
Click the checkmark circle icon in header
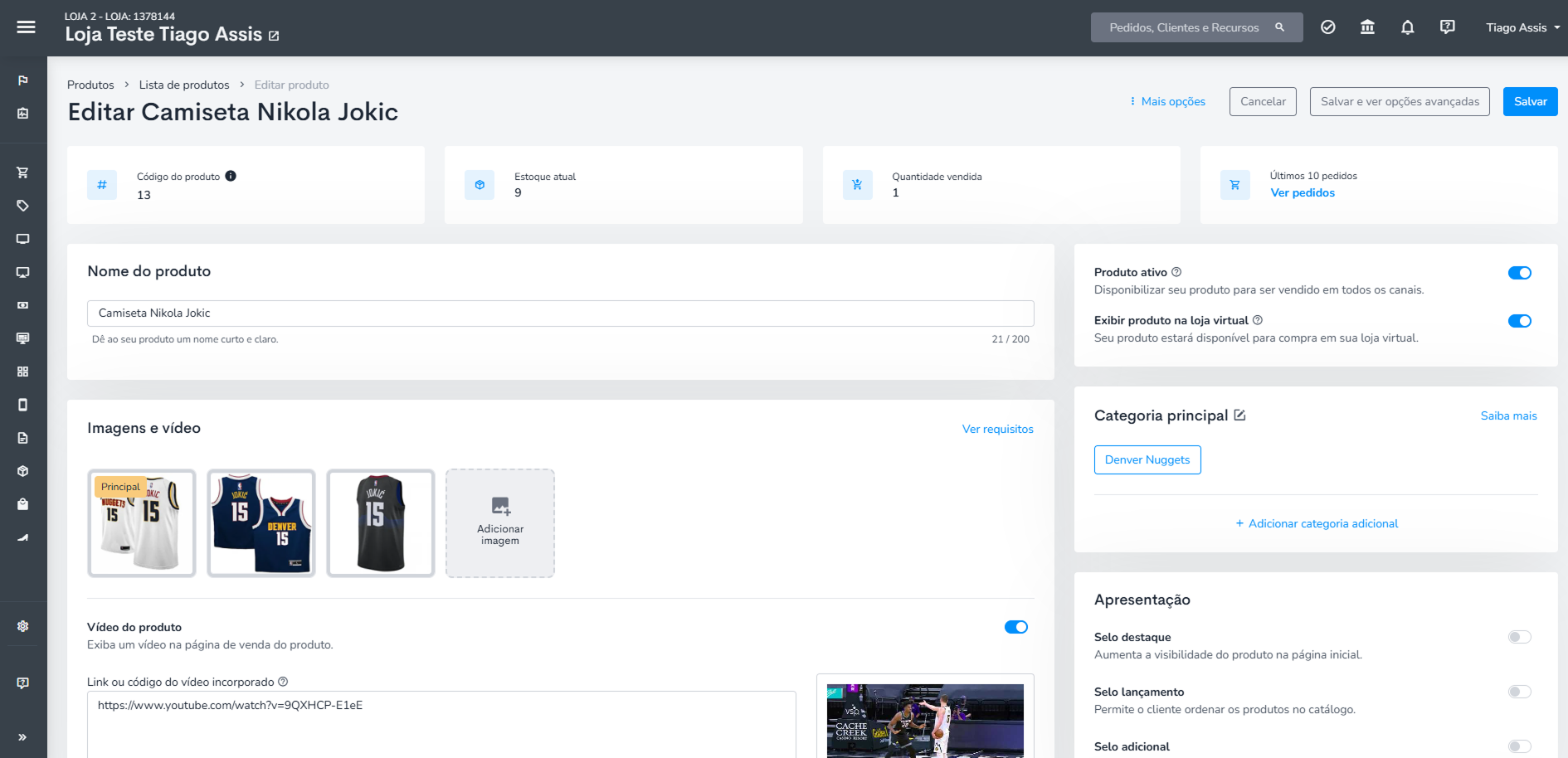tap(1327, 27)
